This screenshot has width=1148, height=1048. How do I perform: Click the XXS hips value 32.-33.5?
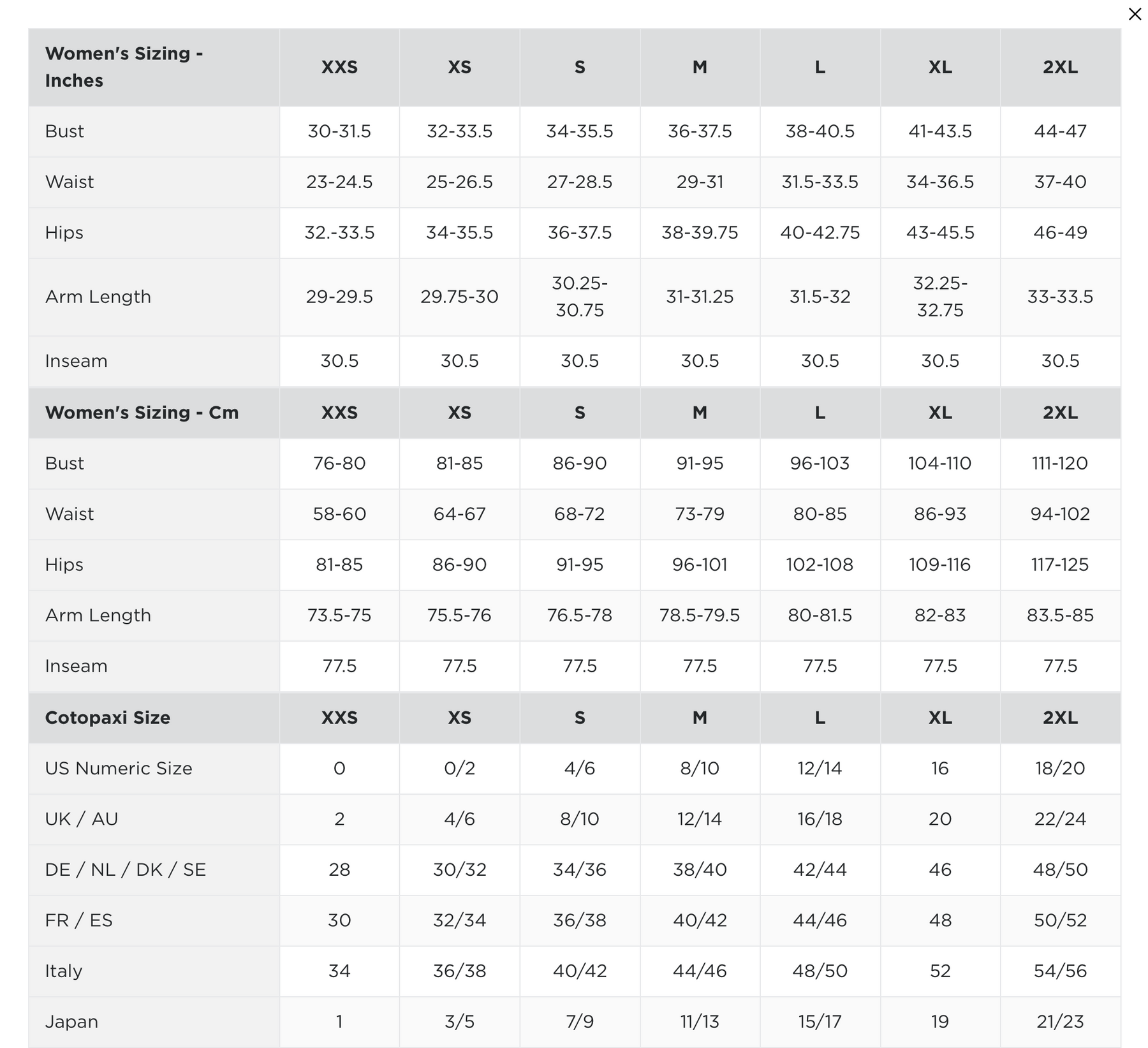tap(339, 233)
